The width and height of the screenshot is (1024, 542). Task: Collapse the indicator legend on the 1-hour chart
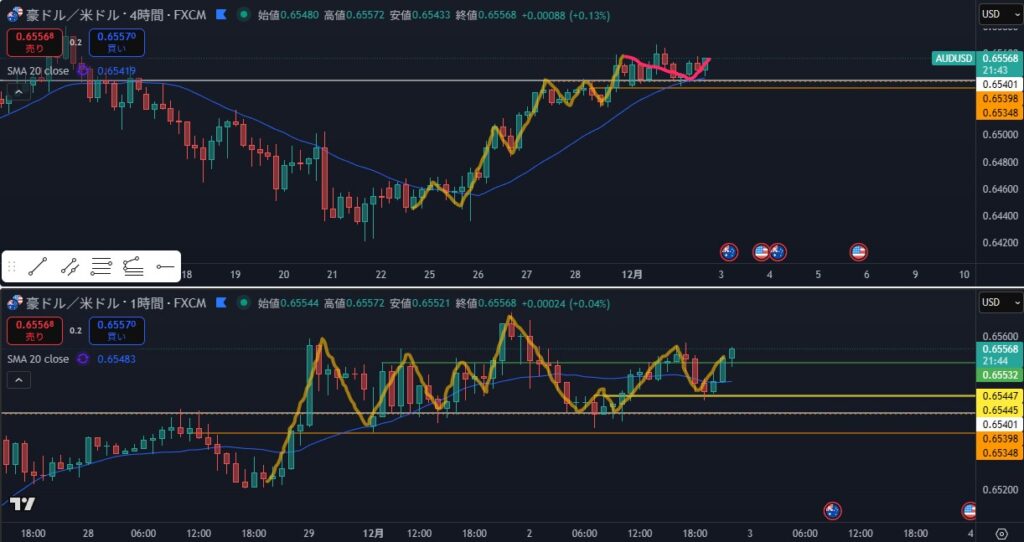click(x=19, y=380)
